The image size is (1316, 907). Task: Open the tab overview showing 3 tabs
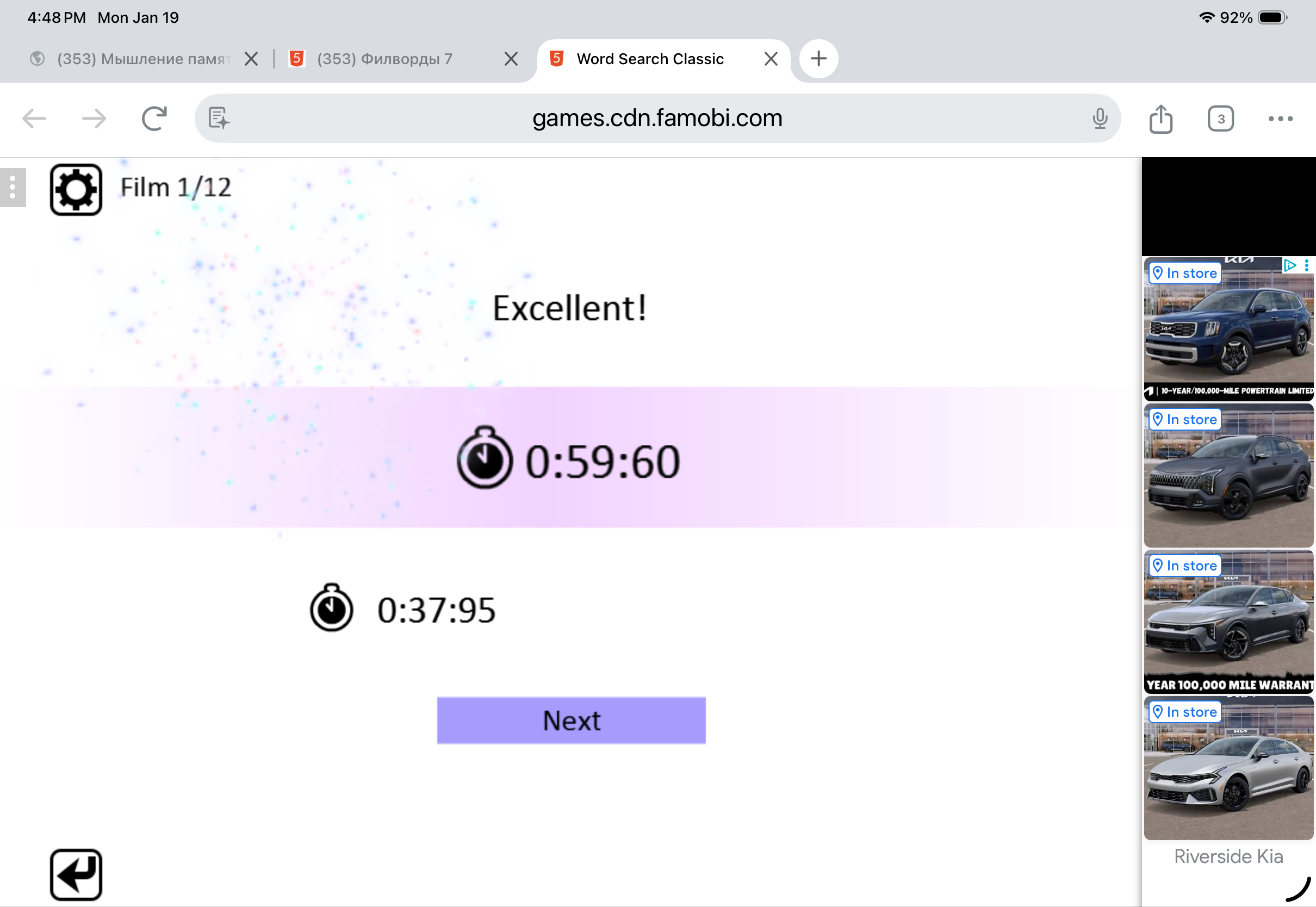[1220, 119]
